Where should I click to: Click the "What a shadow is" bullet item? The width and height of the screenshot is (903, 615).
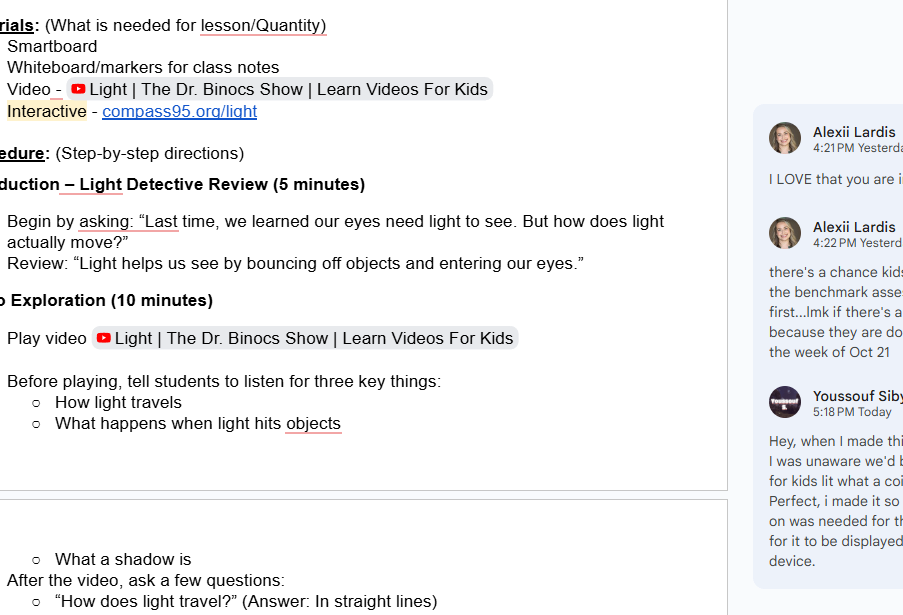coord(123,559)
